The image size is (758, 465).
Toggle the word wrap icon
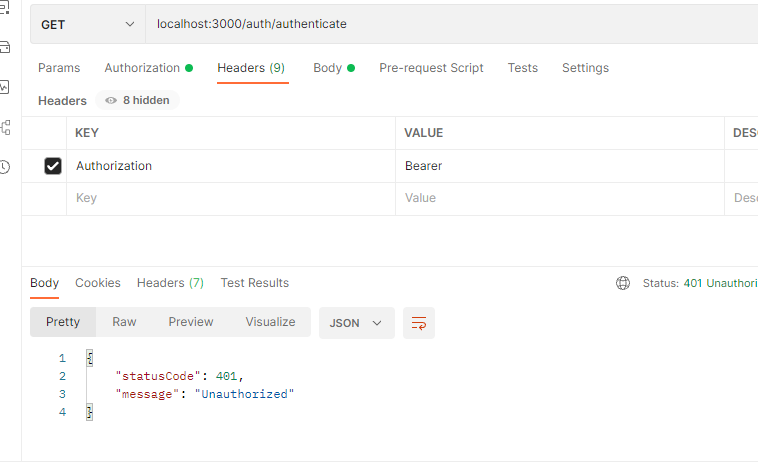point(419,323)
